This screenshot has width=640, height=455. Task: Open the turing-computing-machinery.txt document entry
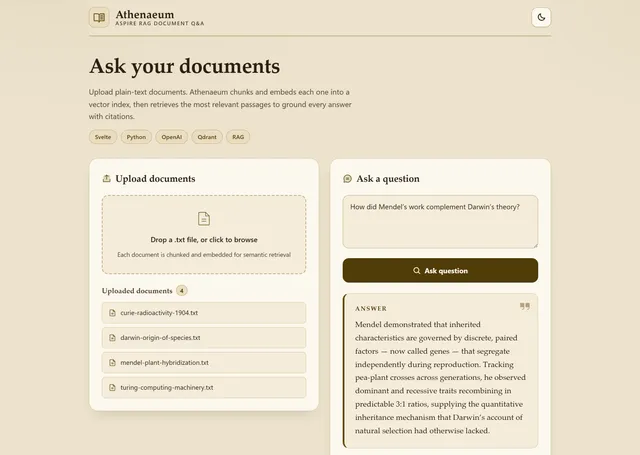click(204, 388)
